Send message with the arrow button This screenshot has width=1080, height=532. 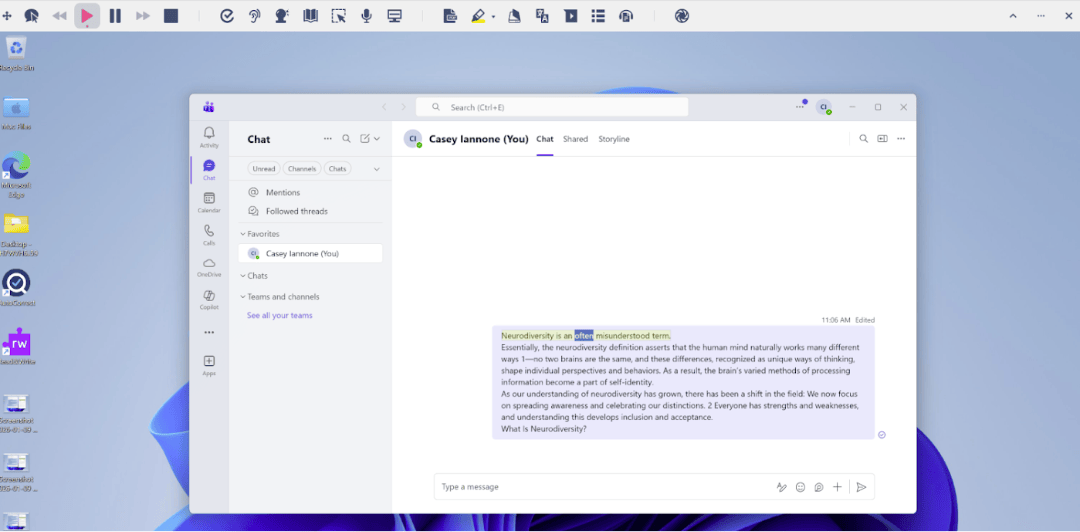click(861, 487)
